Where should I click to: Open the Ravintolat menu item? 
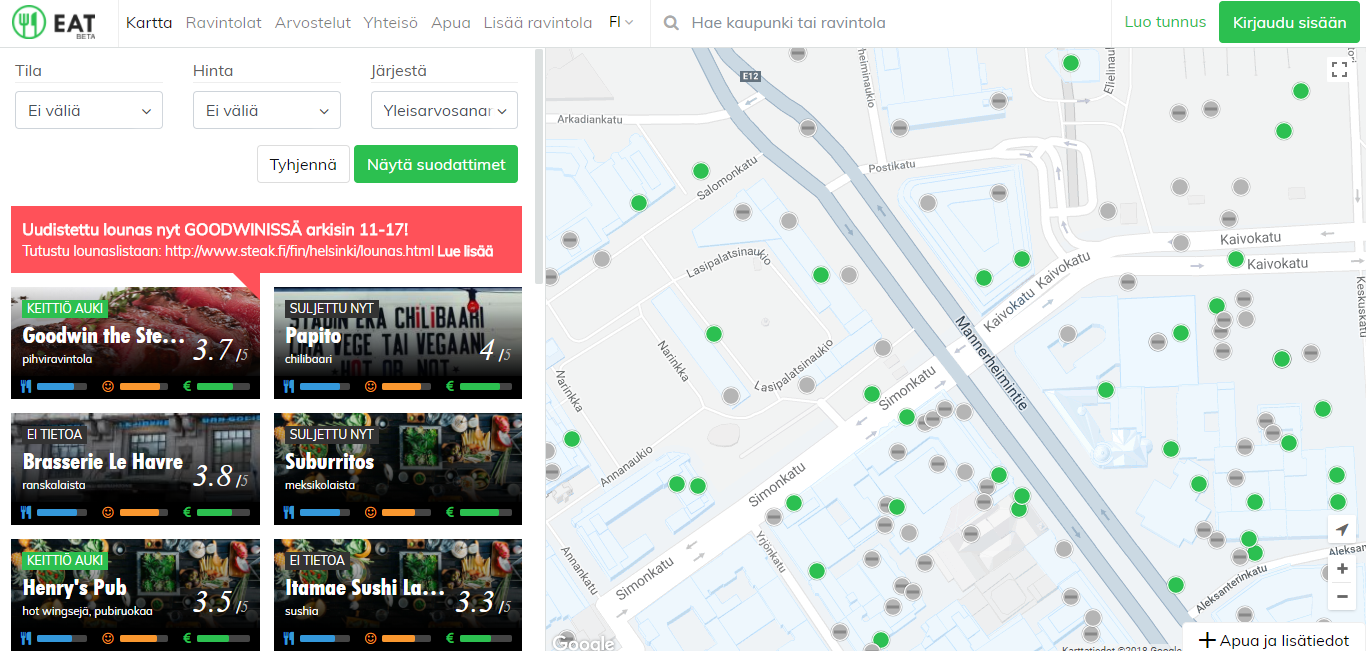click(x=224, y=23)
